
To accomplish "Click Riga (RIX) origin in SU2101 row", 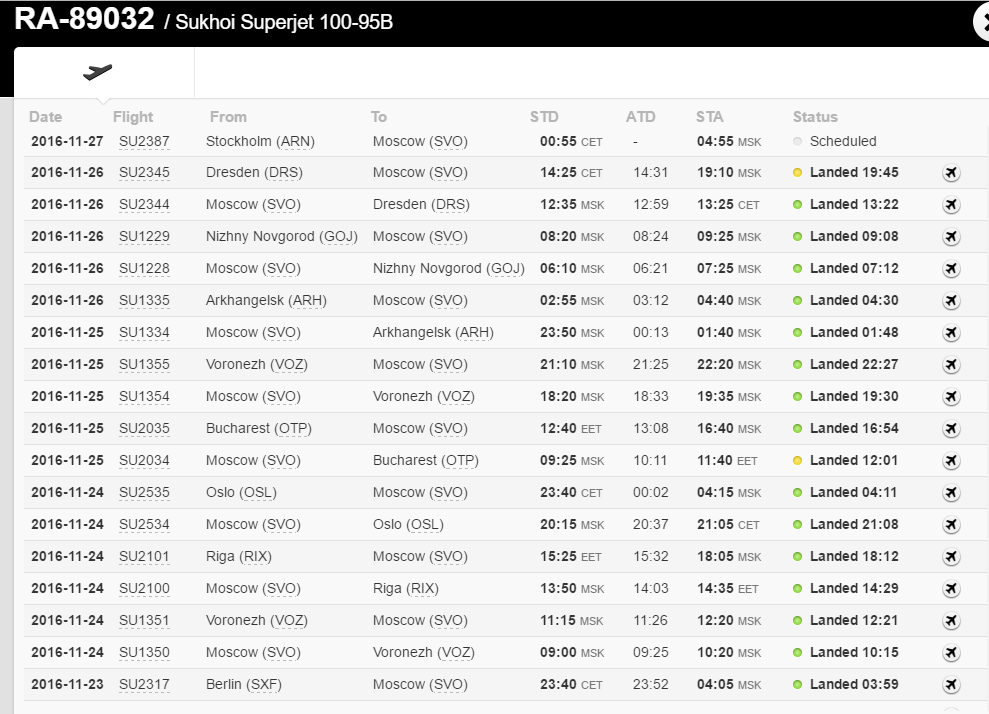I will [x=238, y=558].
